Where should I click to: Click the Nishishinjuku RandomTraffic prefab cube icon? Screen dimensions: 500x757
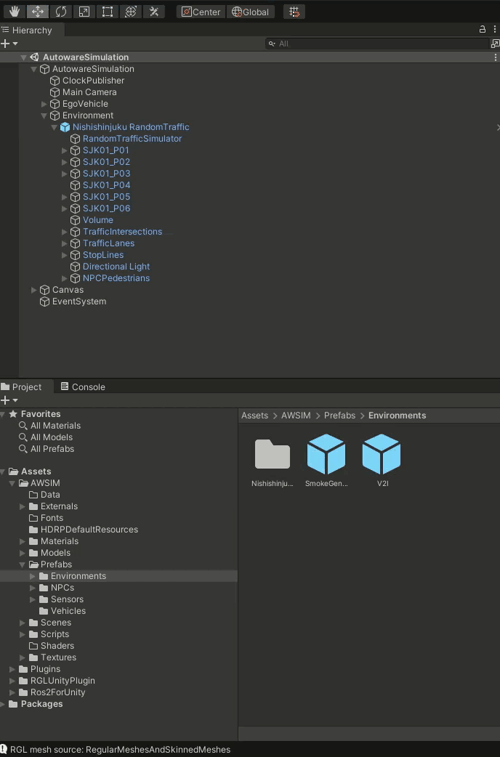pos(65,127)
